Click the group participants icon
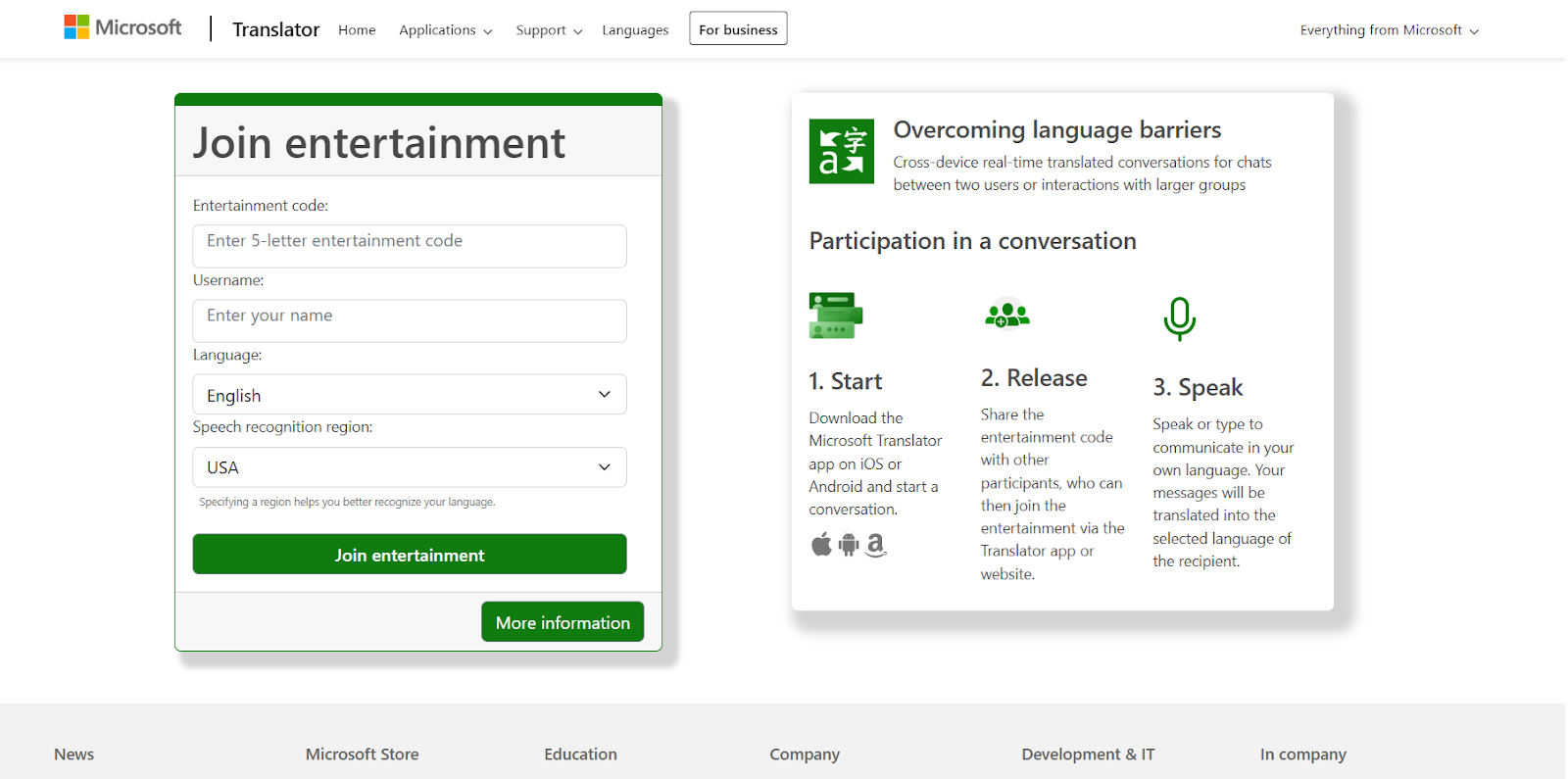 pyautogui.click(x=1006, y=315)
